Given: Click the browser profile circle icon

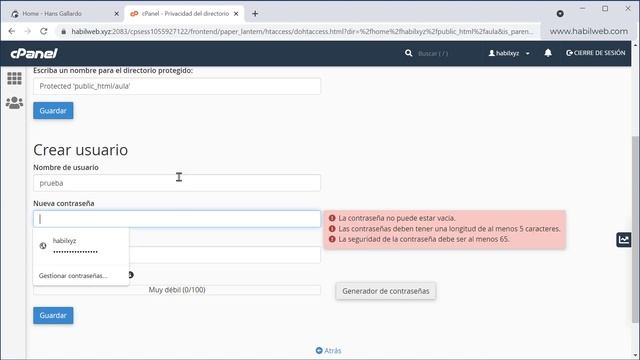Looking at the screenshot, I should coord(560,13).
